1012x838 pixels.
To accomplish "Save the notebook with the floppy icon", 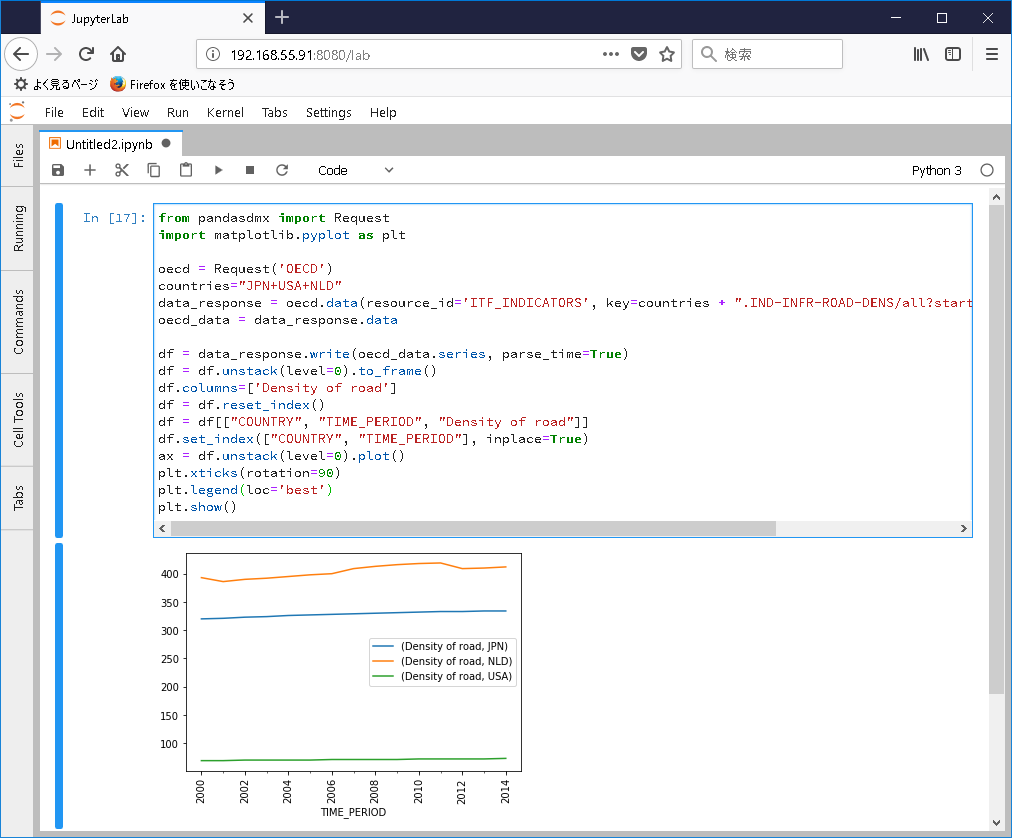I will (x=58, y=170).
